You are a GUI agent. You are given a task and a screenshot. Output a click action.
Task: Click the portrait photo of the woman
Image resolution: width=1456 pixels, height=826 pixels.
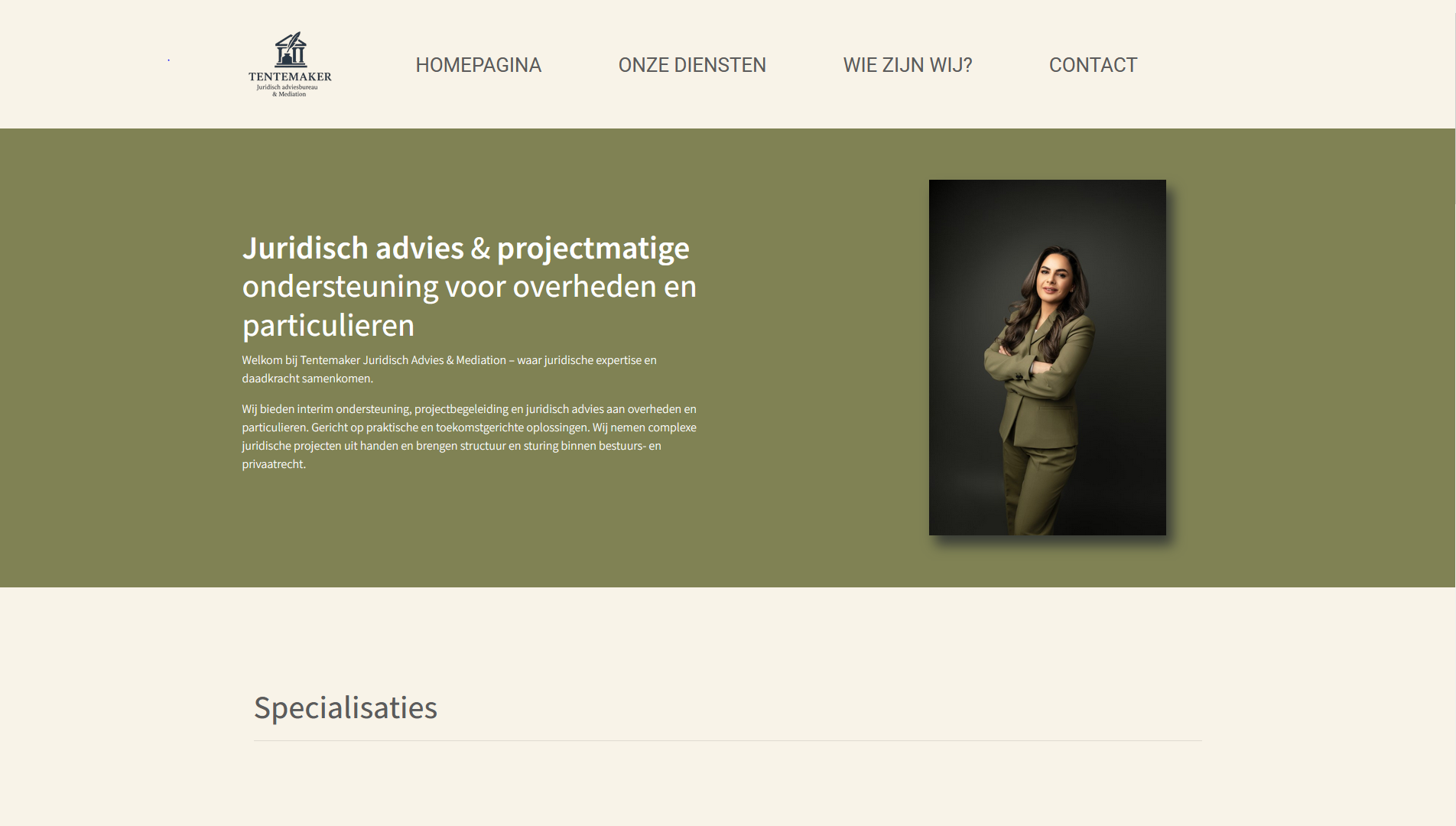pos(1047,357)
